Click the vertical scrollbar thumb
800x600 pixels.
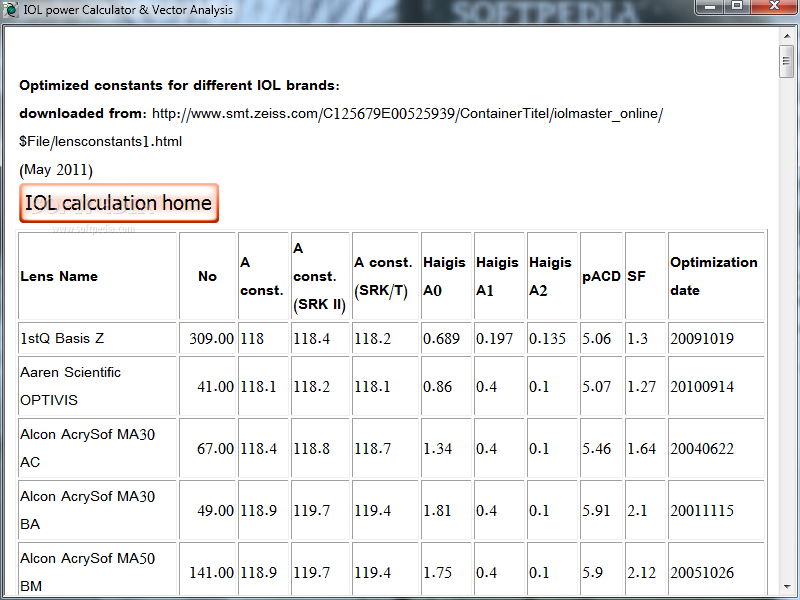pos(787,61)
